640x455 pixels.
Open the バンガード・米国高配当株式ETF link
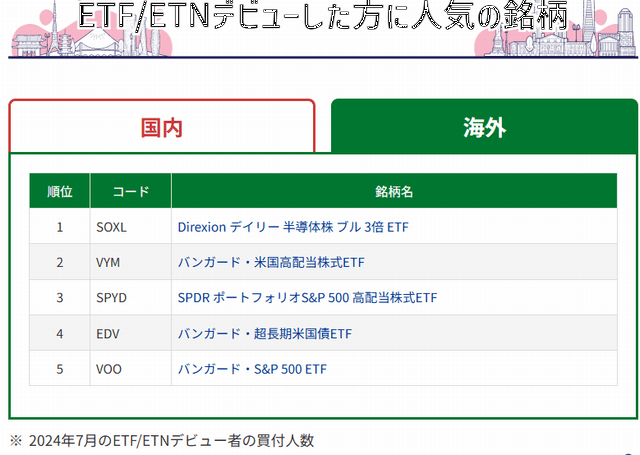271,262
